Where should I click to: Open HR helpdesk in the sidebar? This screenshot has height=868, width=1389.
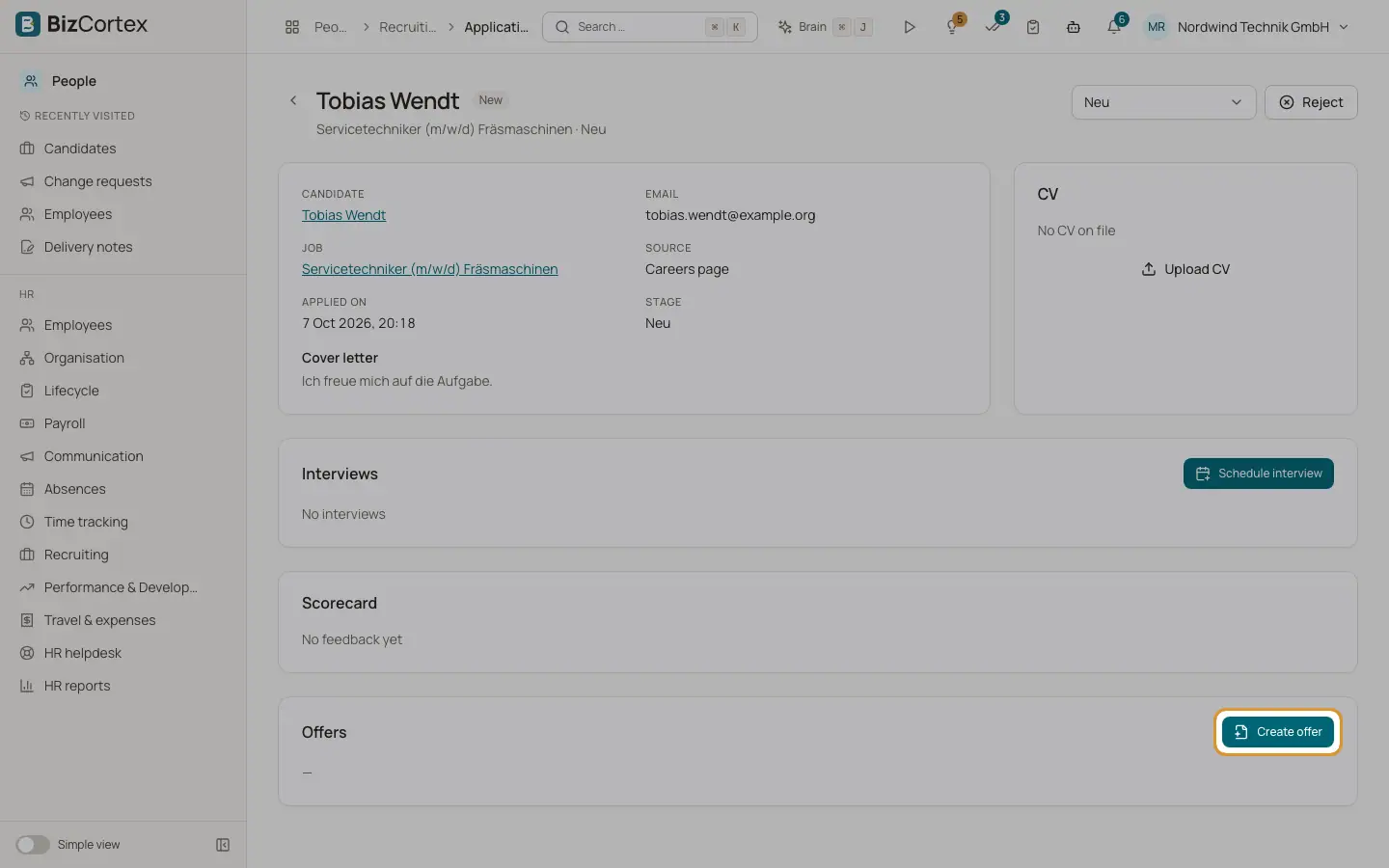pos(123,653)
